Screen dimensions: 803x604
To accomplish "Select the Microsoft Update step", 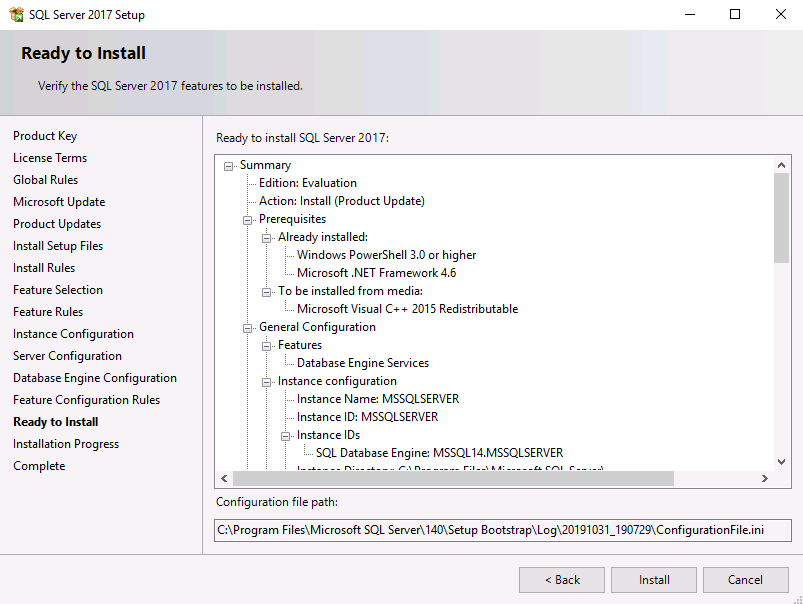I will [59, 202].
